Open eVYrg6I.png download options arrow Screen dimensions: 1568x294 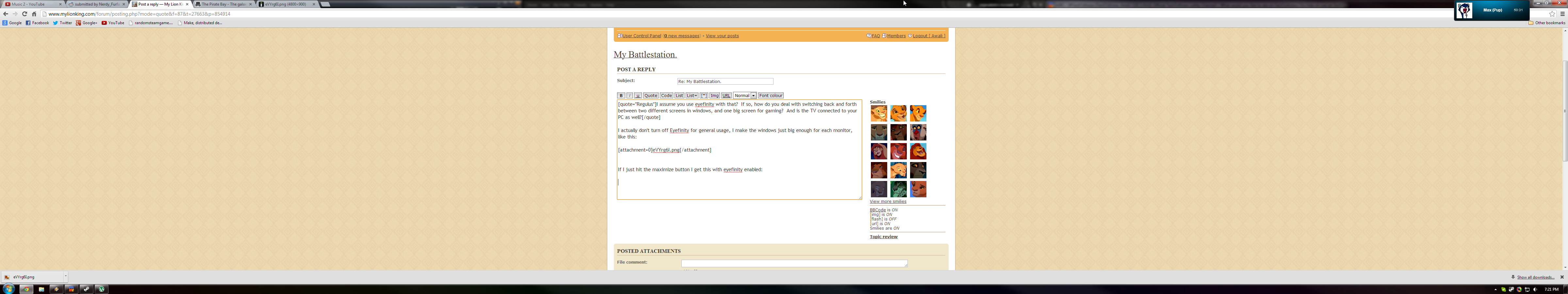click(x=65, y=276)
